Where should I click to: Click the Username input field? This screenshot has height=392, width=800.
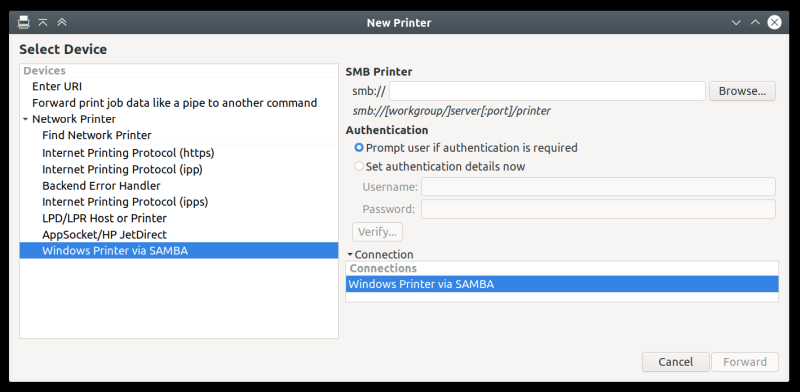pyautogui.click(x=598, y=187)
